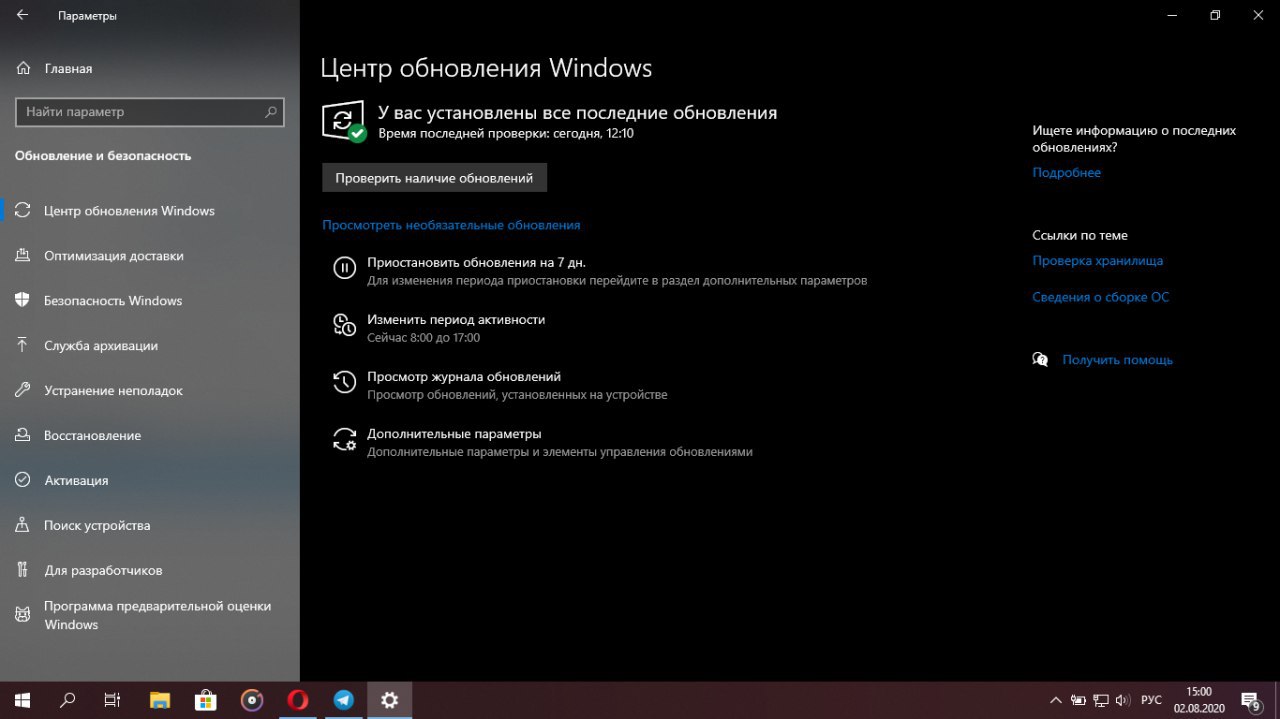This screenshot has height=719, width=1280.
Task: Click the history icon beside Просмотр журнала обновлений
Action: (344, 382)
